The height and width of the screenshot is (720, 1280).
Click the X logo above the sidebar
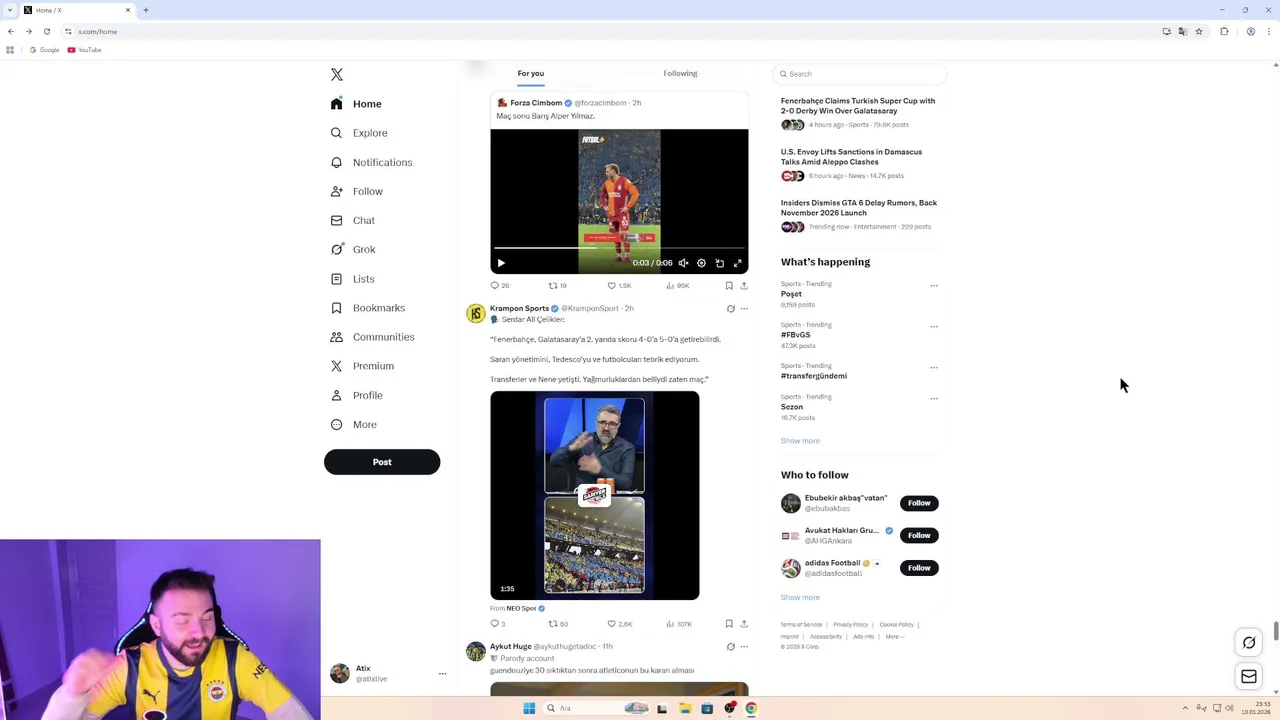(337, 75)
